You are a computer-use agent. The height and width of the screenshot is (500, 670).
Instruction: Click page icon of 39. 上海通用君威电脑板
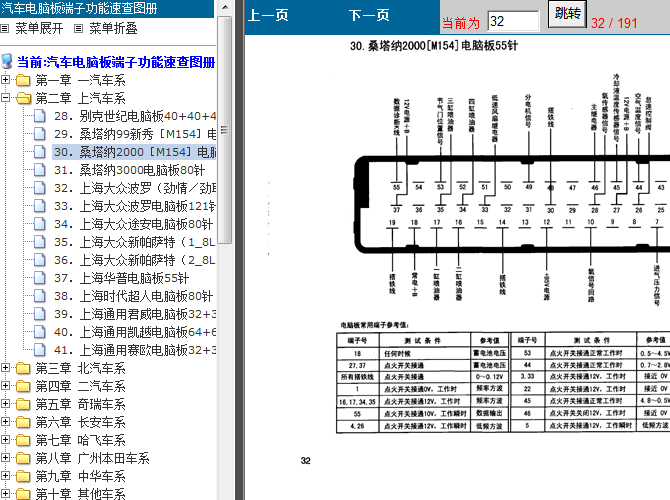(x=40, y=314)
